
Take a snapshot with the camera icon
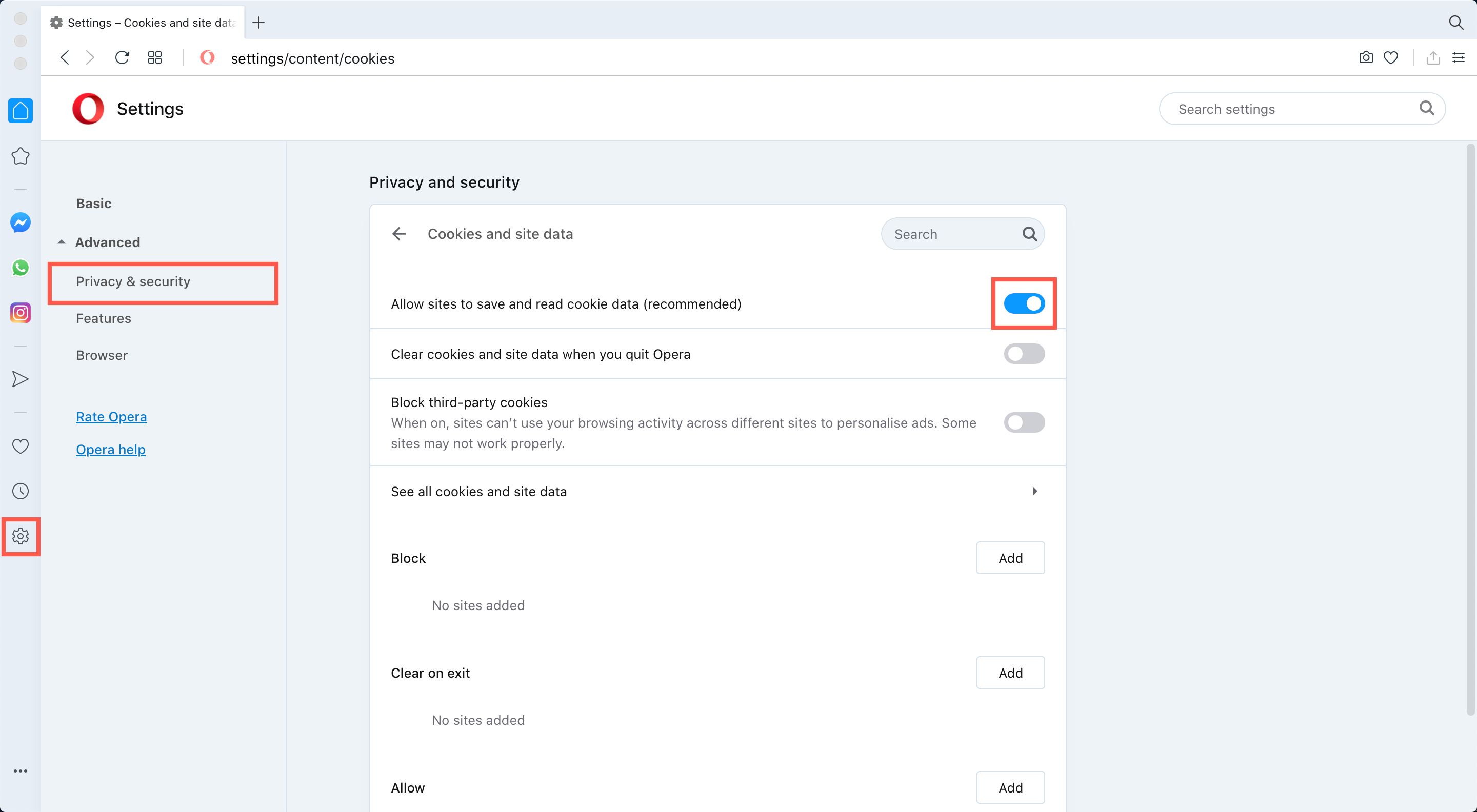(x=1366, y=57)
